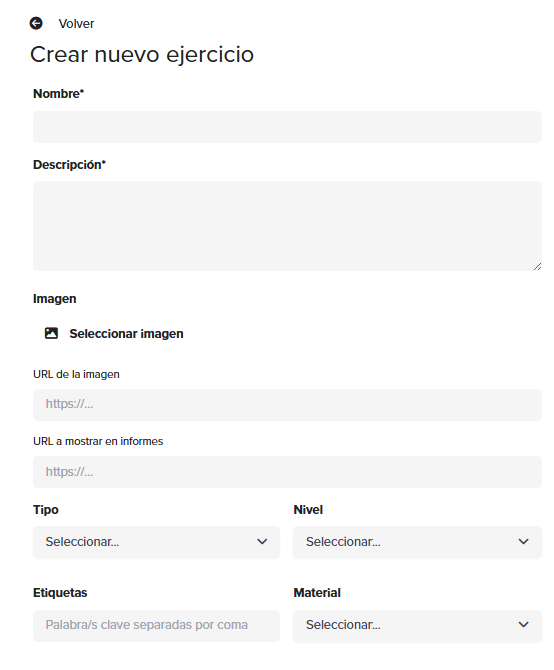This screenshot has height=670, width=554.
Task: Click the picture icon beside Seleccionar imagen
Action: pos(51,333)
